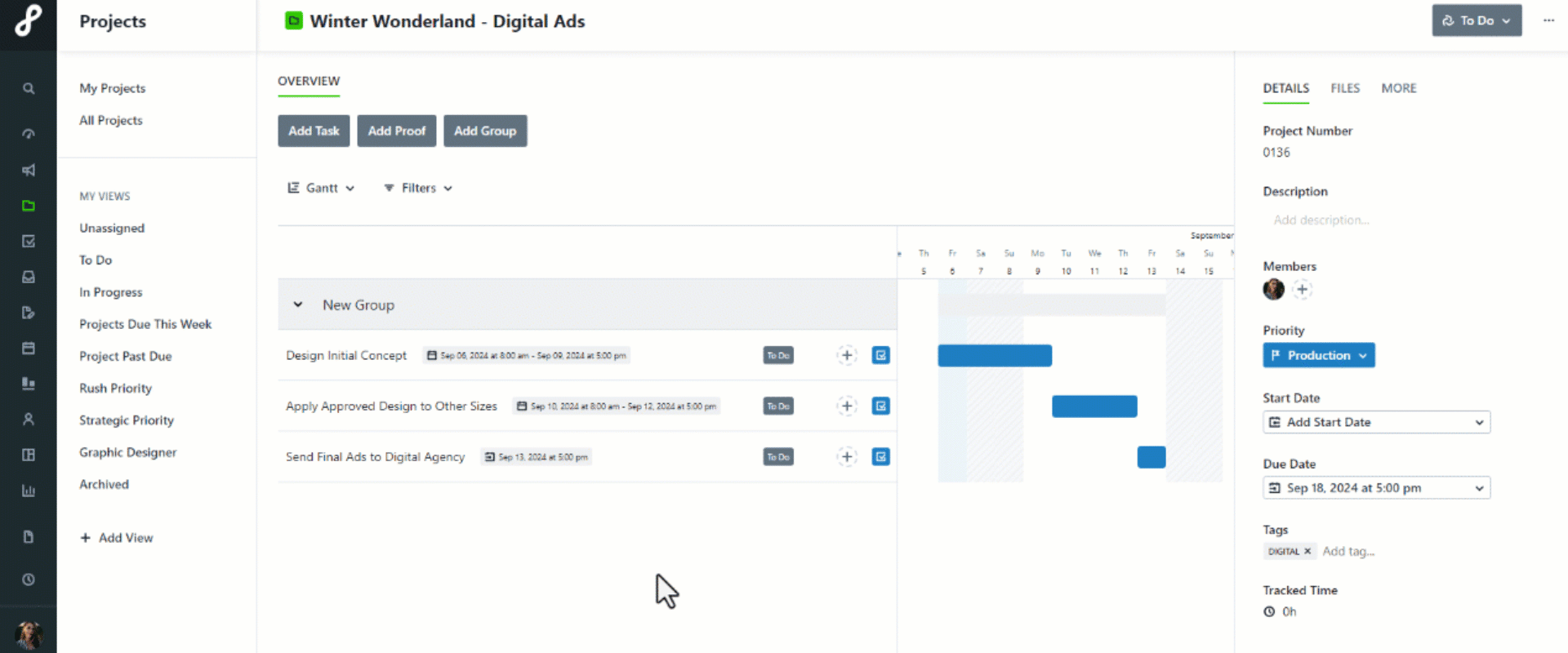Open the bar chart reports sidebar icon

coord(29,491)
